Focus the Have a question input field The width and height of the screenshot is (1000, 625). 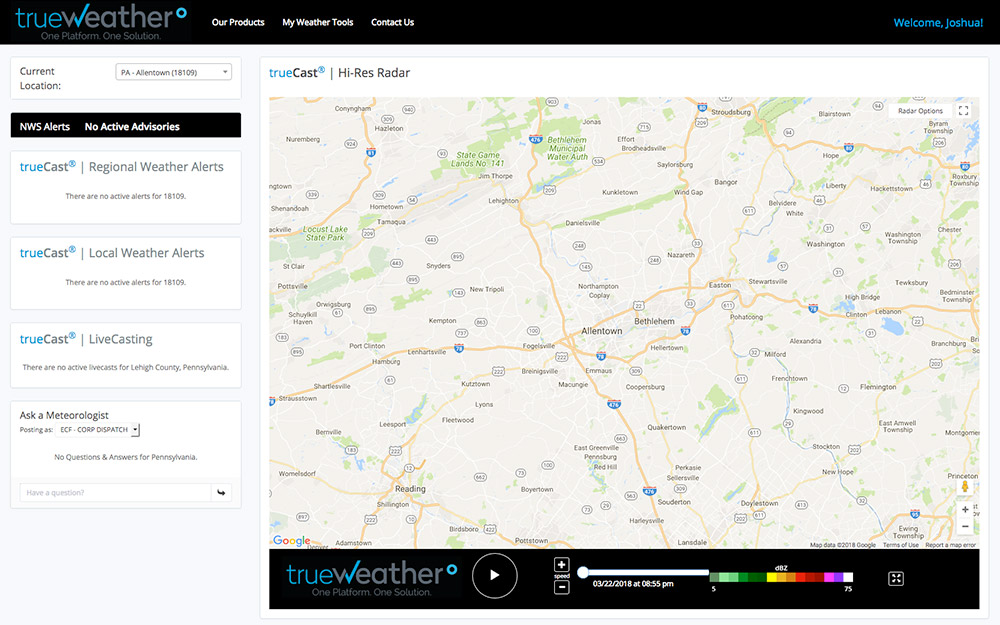[115, 492]
